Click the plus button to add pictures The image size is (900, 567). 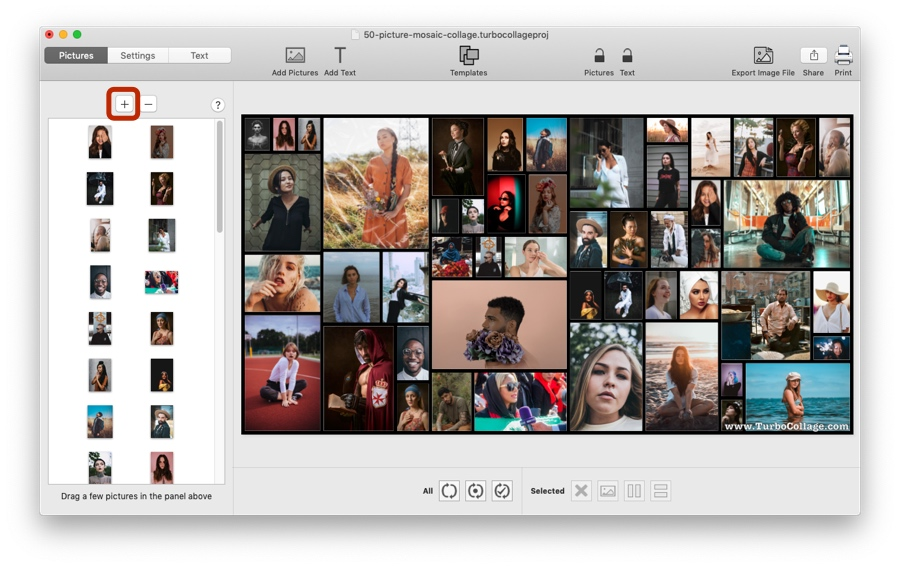point(124,104)
